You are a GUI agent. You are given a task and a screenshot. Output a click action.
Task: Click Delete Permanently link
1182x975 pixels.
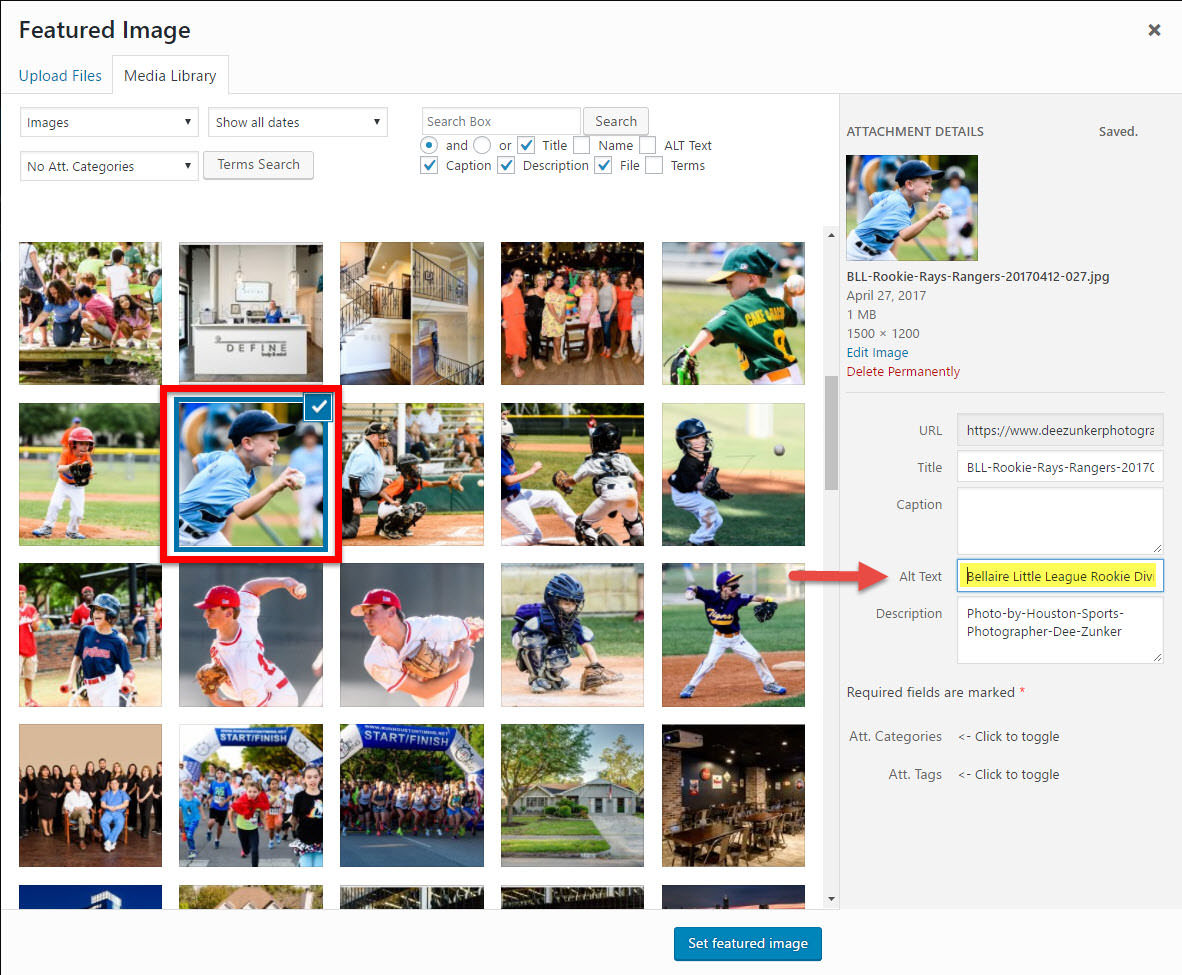903,372
